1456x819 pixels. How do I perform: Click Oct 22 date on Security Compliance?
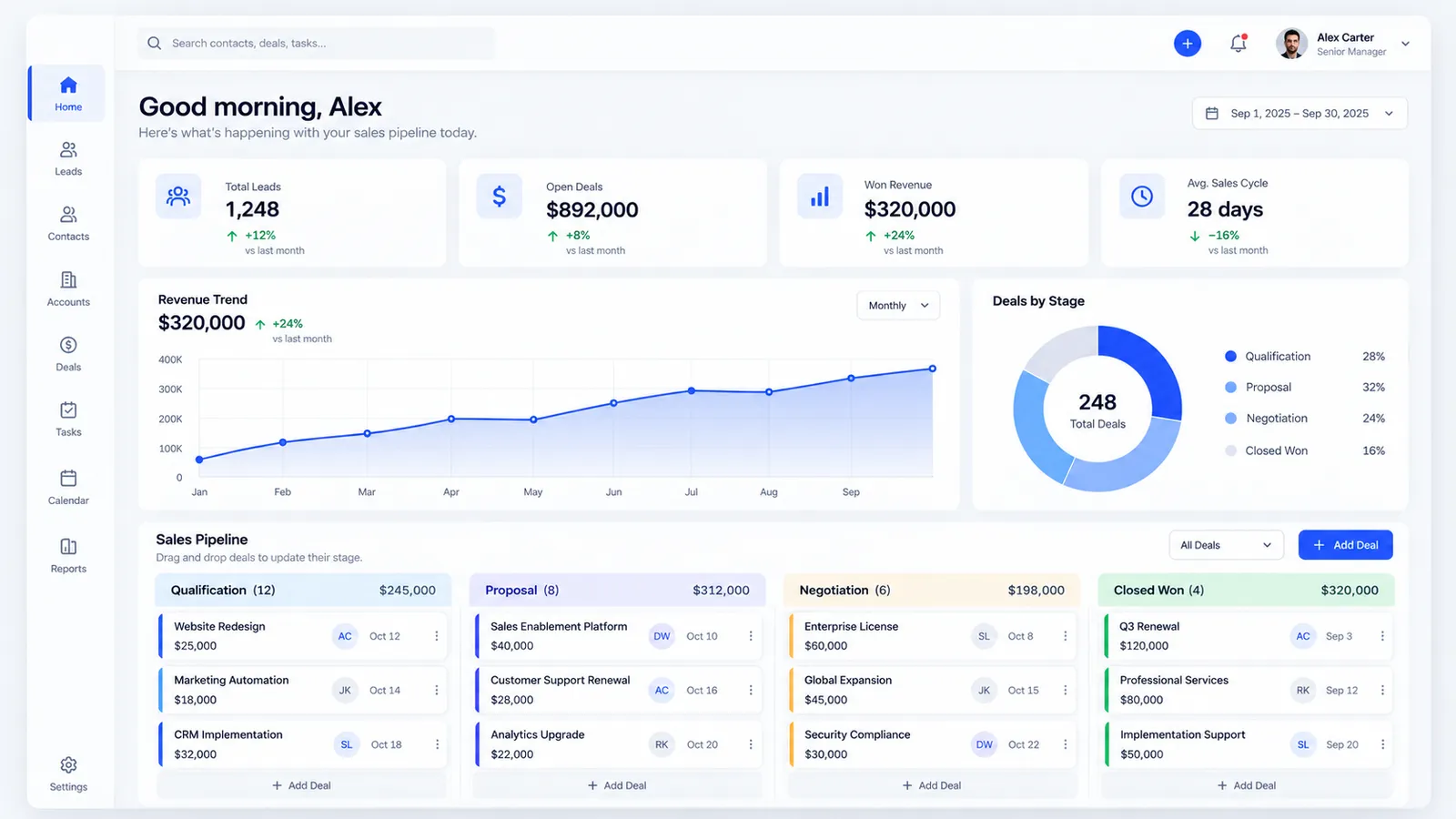1024,744
